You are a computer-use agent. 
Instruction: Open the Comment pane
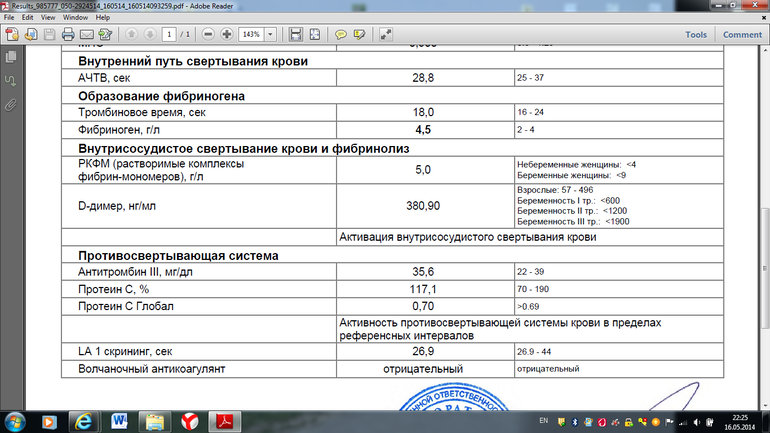coord(742,35)
